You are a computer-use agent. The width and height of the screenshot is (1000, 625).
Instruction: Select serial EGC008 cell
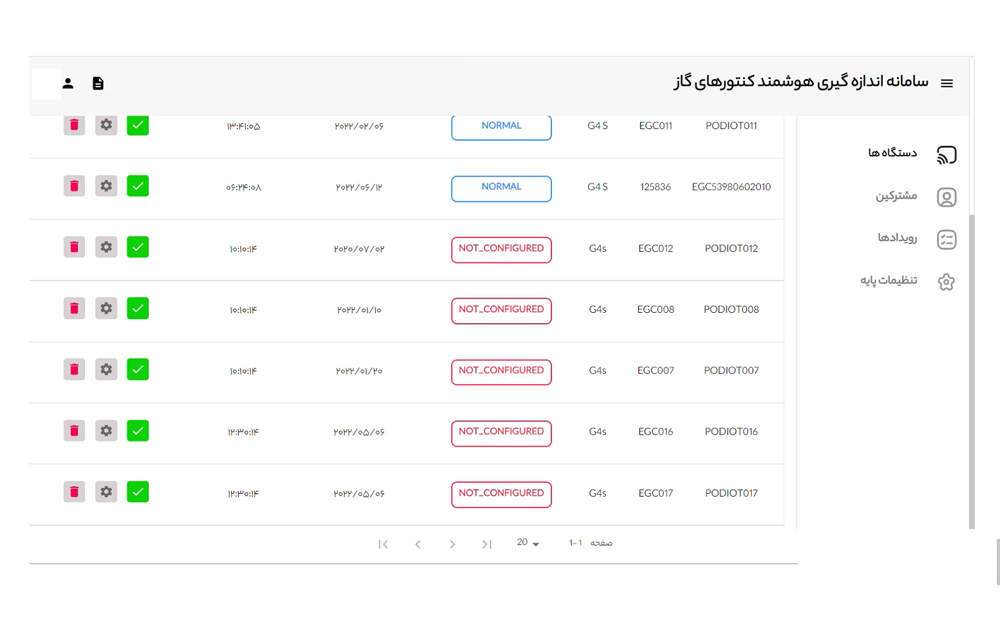[x=656, y=309]
